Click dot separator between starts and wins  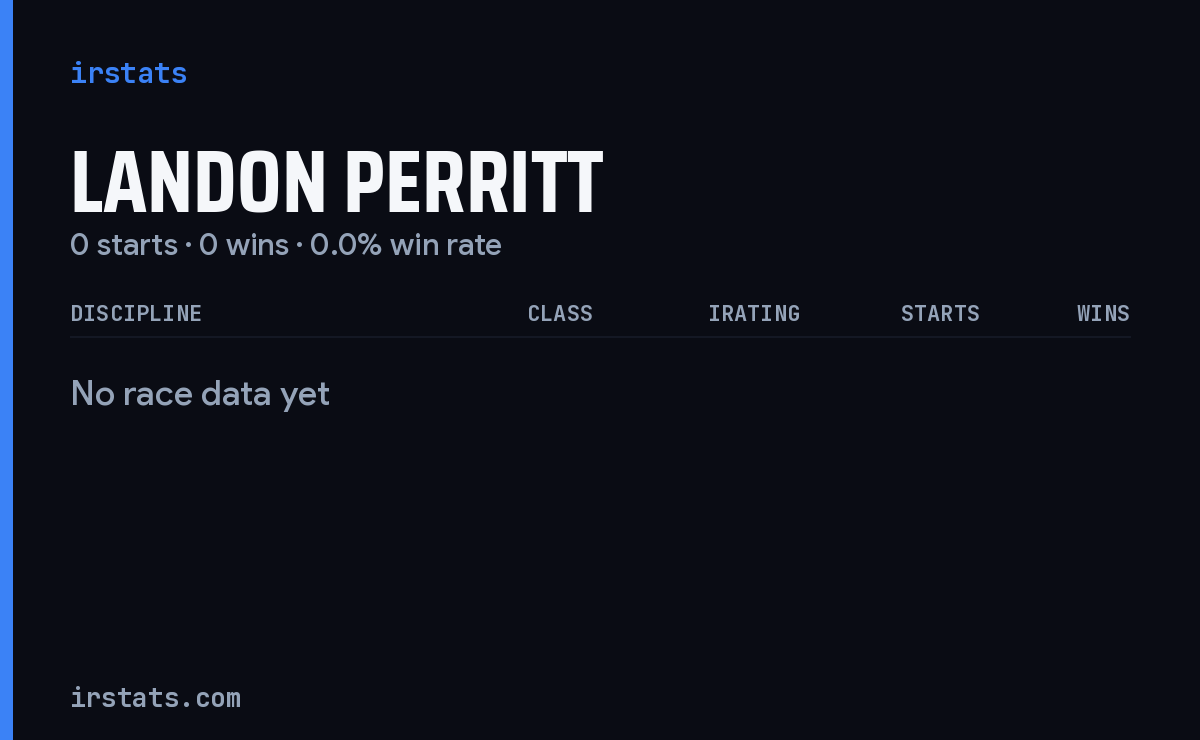point(188,246)
